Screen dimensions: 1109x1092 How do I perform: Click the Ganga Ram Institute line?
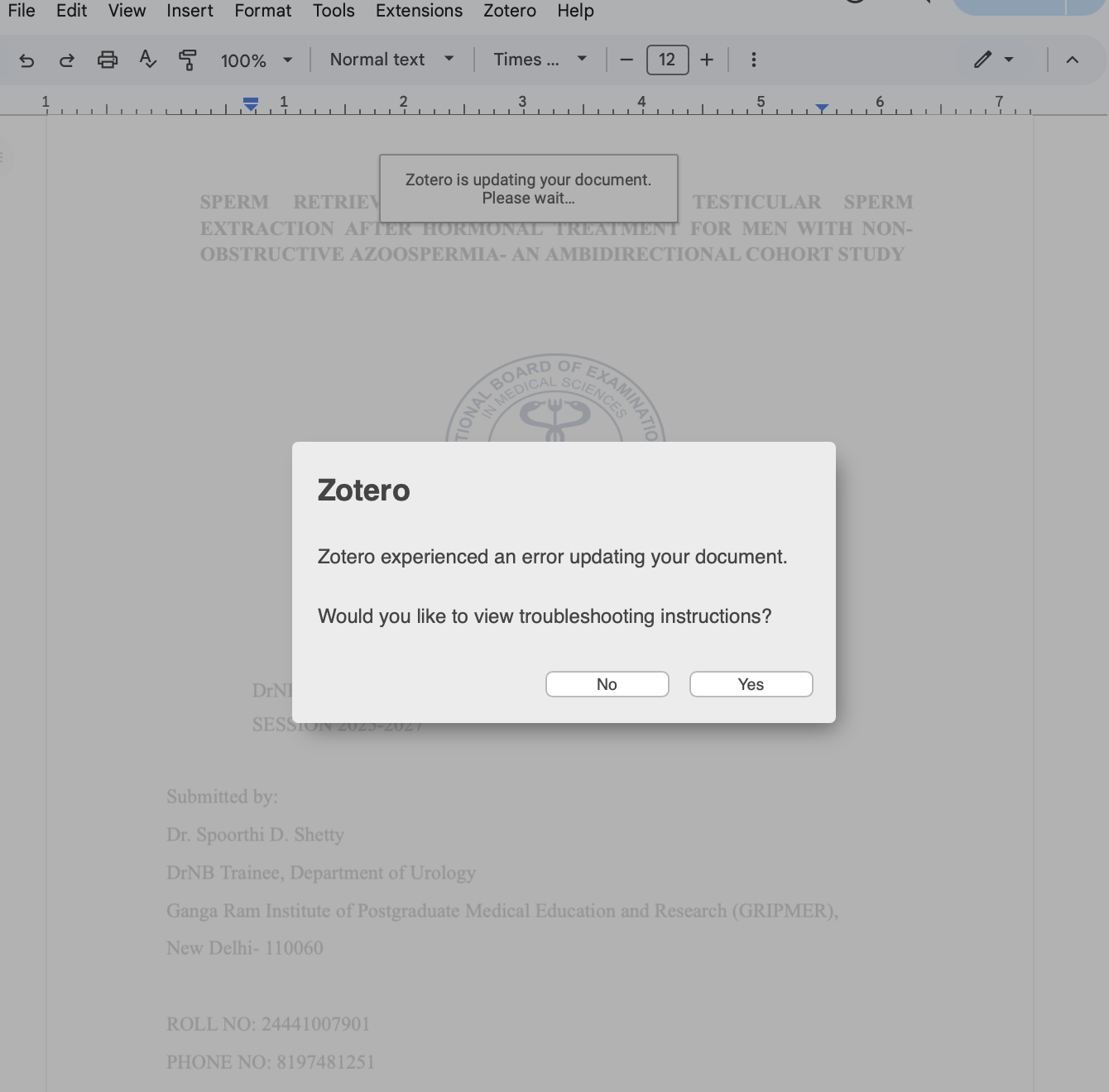point(502,911)
